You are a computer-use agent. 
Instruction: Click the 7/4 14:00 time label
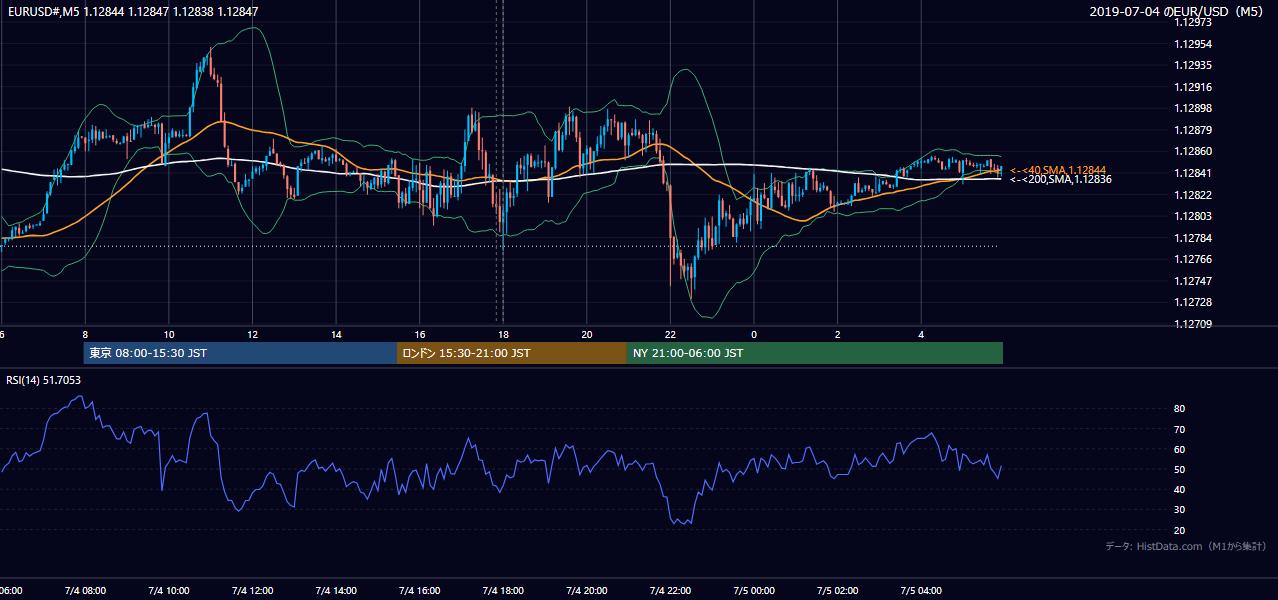click(x=336, y=591)
